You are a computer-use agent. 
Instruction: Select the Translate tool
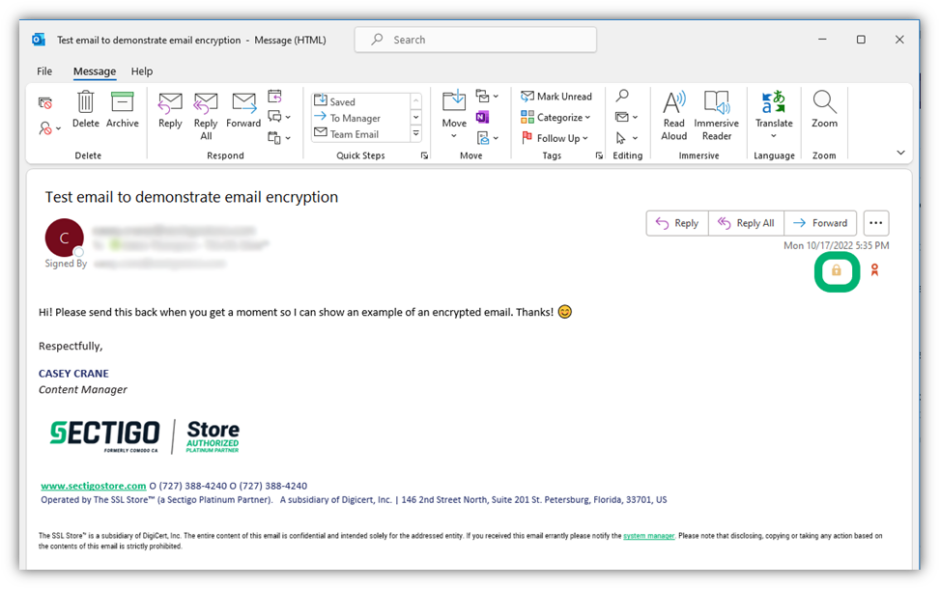773,113
